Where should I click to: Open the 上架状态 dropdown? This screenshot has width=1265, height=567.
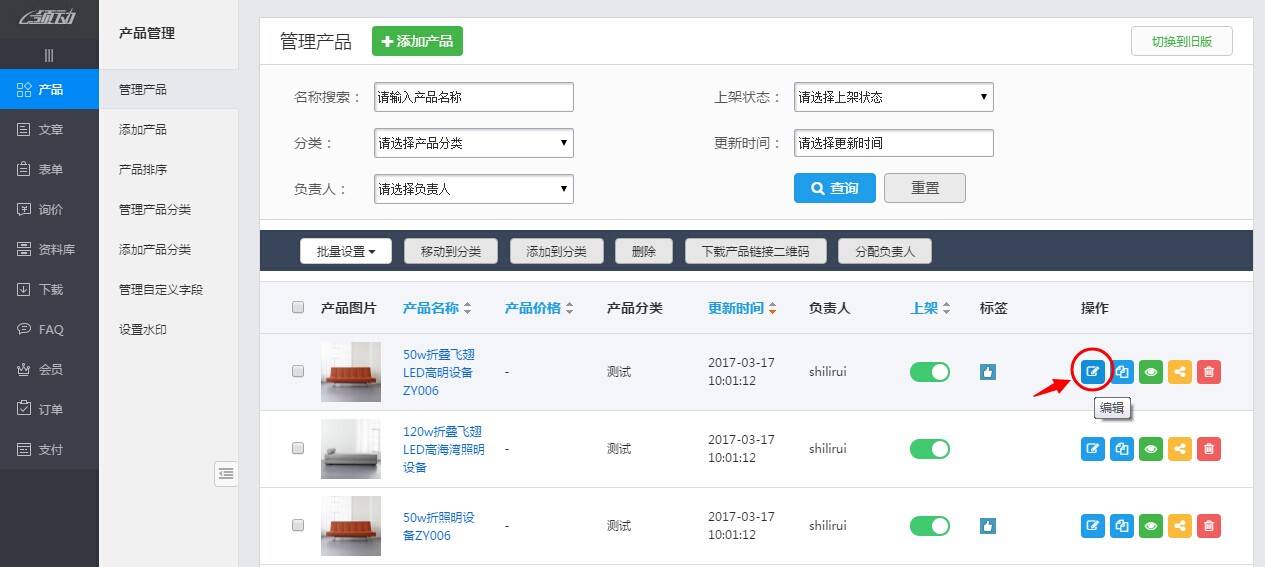click(x=893, y=97)
